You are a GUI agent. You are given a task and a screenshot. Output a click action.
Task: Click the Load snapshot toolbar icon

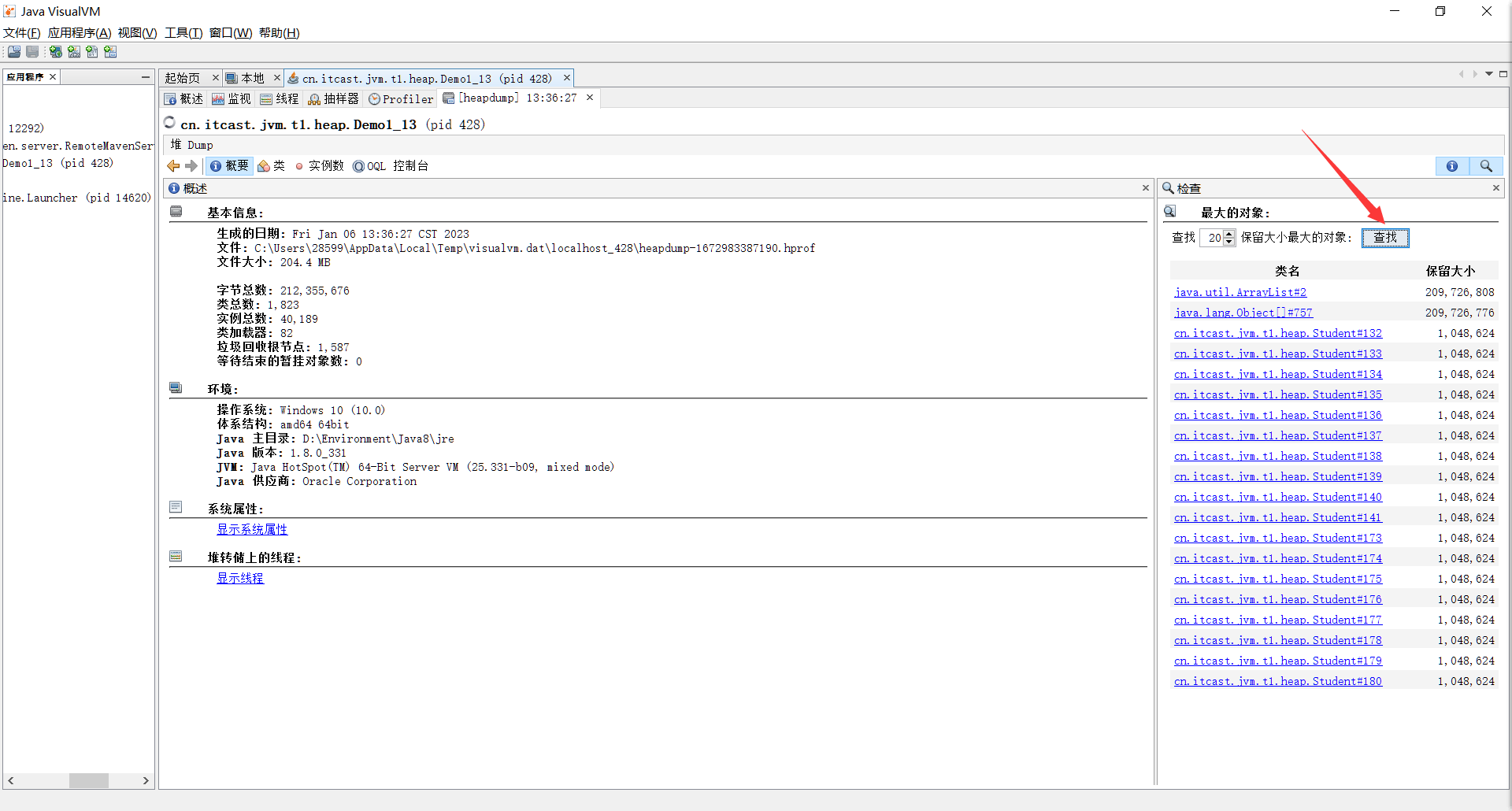[14, 52]
